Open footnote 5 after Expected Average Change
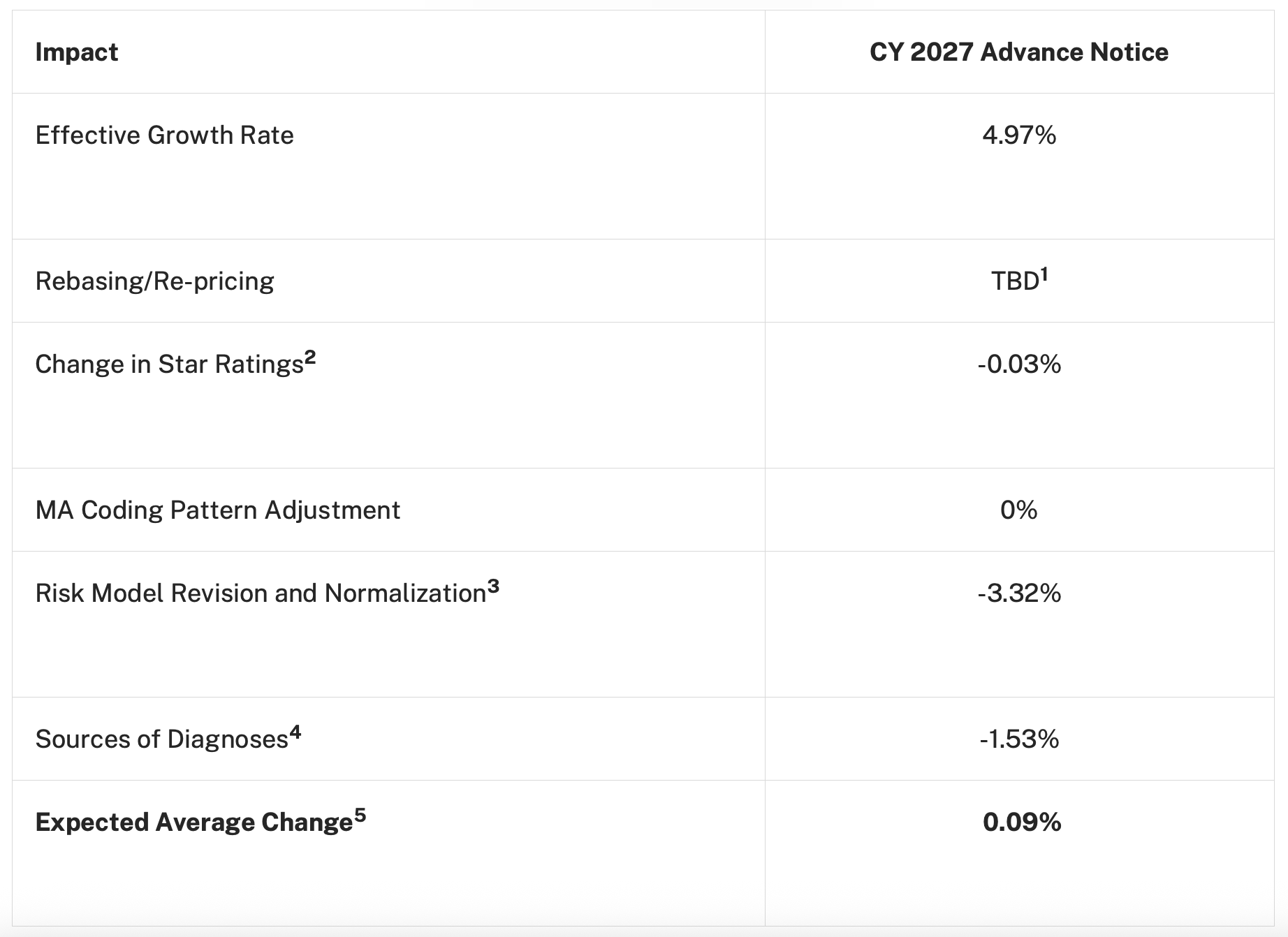Viewport: 1288px width, 937px height. (360, 816)
